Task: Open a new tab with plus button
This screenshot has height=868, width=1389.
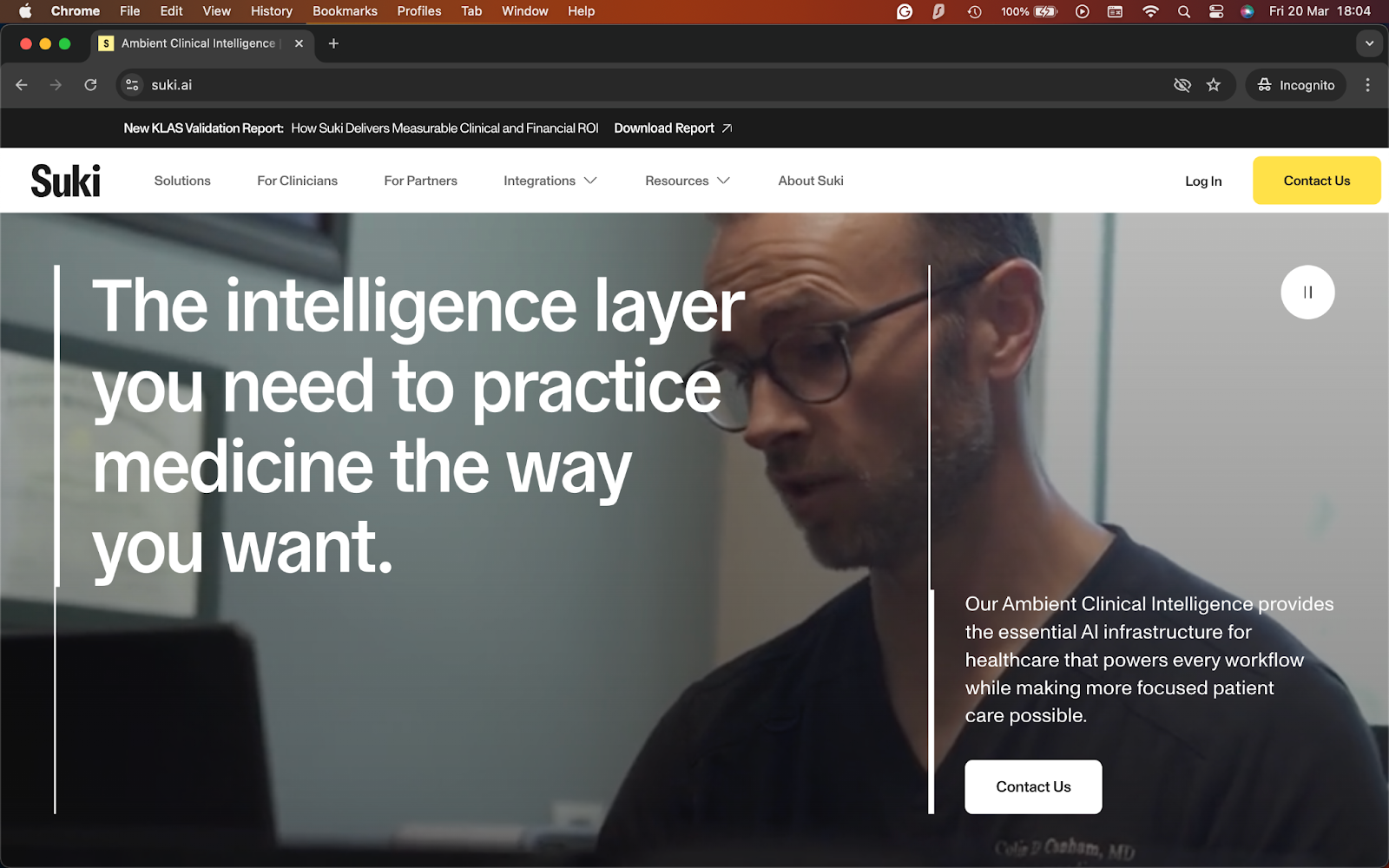Action: 333,43
